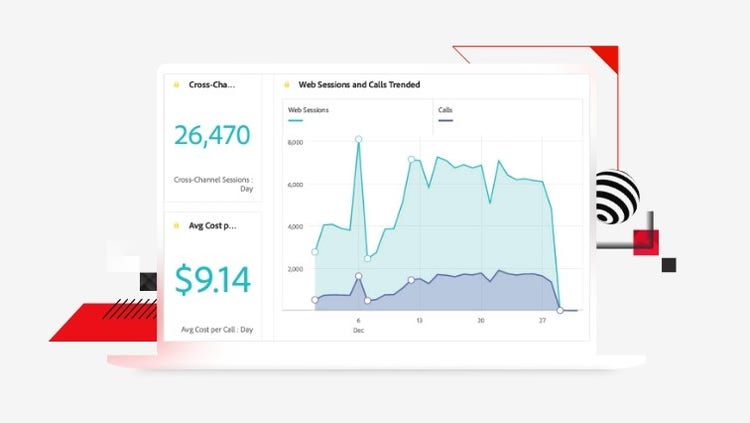Click the Calls peak data point at Dec 6
This screenshot has width=750, height=423.
[x=359, y=276]
